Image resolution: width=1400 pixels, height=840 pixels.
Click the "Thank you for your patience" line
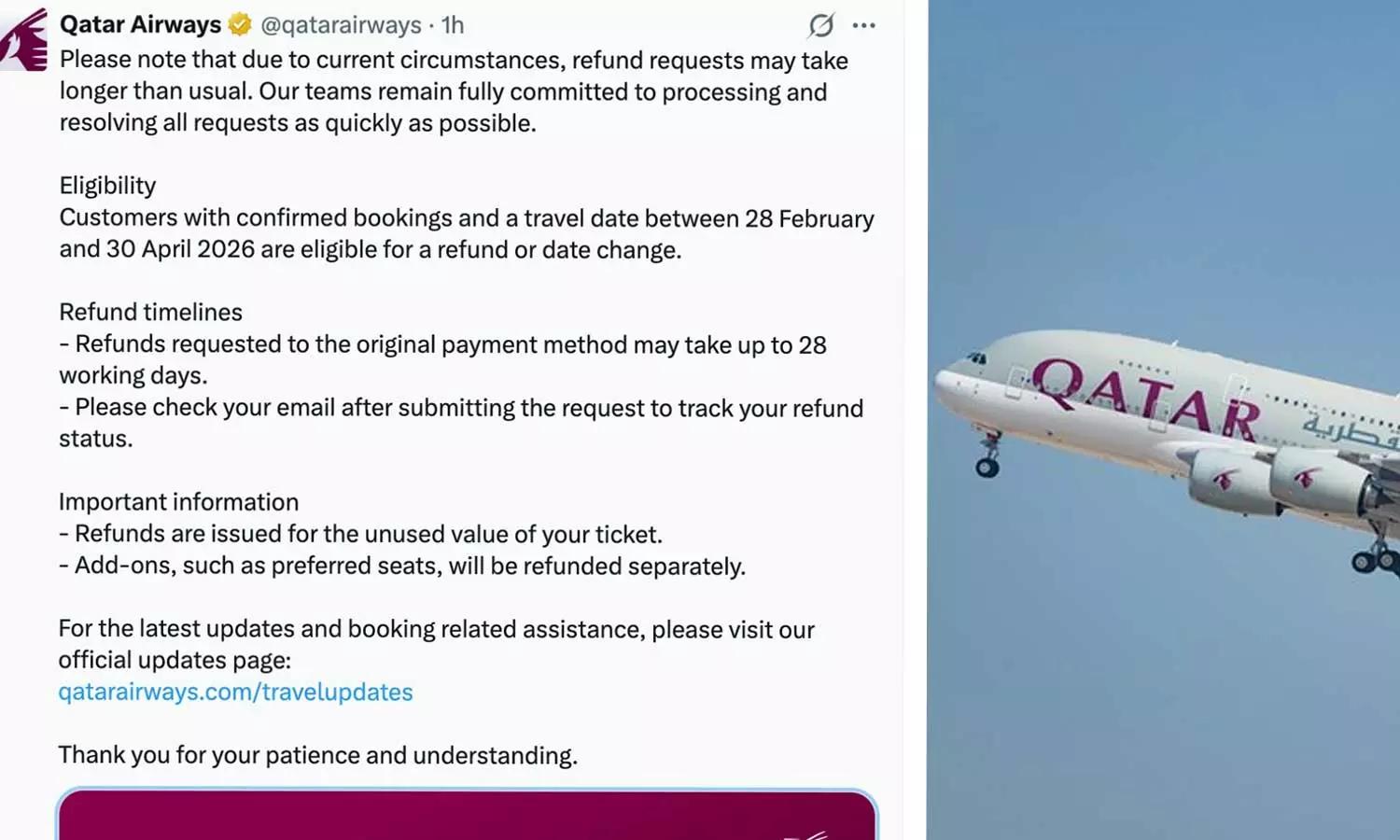click(317, 755)
